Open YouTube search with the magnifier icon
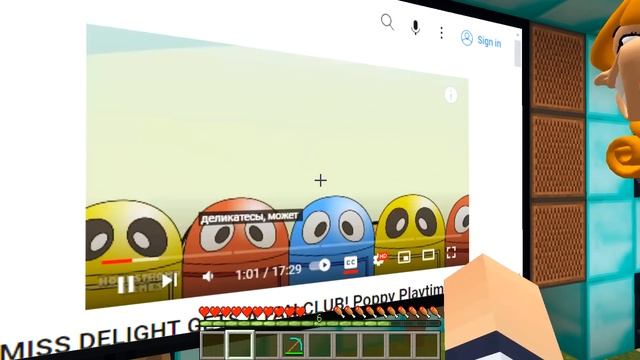Screen dimensions: 640x360 point(387,22)
